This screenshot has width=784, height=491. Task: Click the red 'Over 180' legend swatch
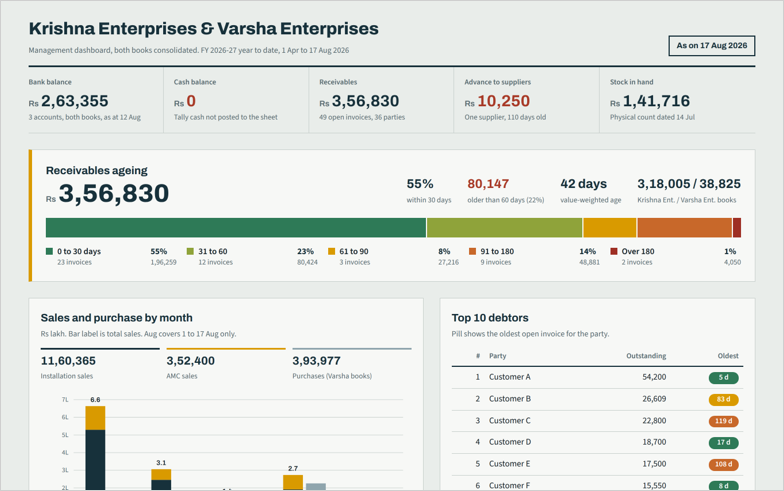pos(614,252)
